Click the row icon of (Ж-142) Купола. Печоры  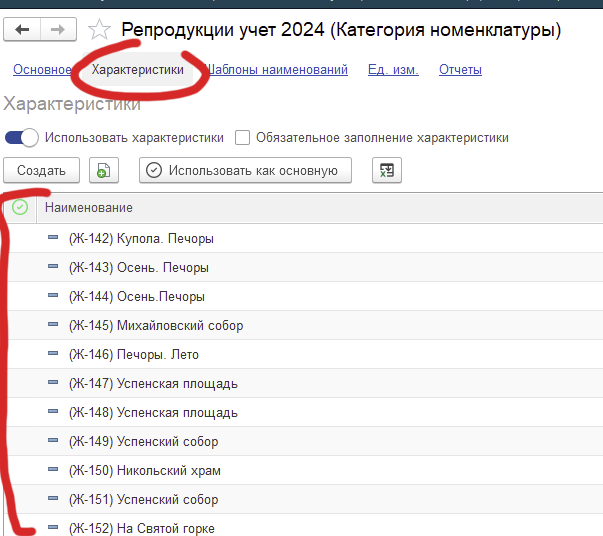54,239
